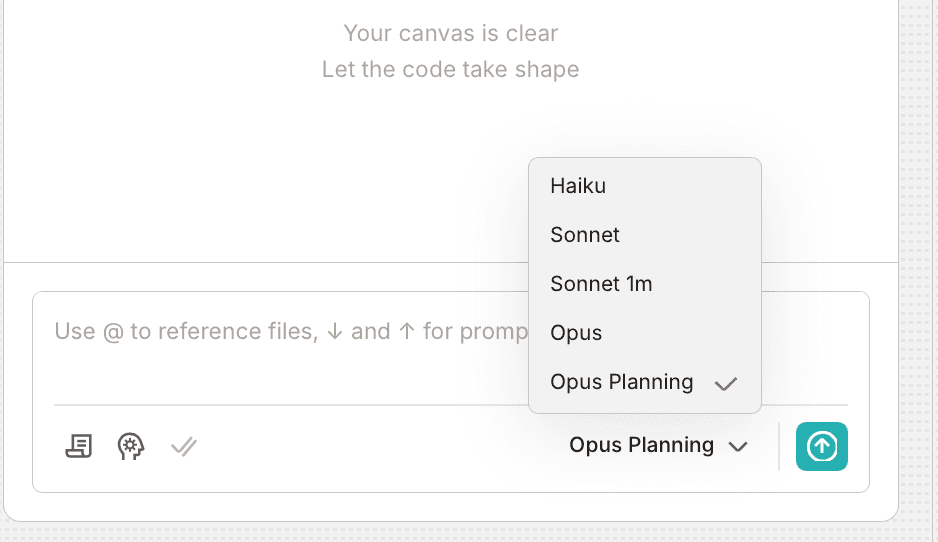The image size is (938, 542).
Task: Select the Opus model entry
Action: click(x=576, y=333)
